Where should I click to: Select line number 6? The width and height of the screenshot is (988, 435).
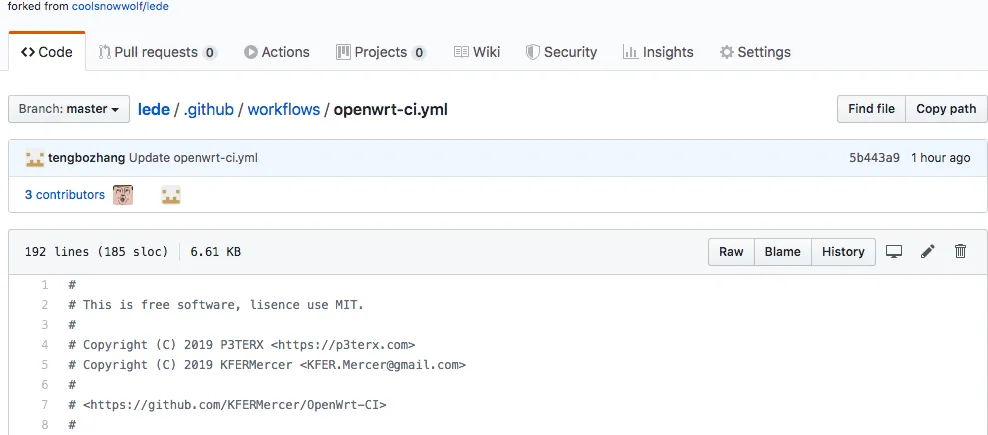[45, 385]
